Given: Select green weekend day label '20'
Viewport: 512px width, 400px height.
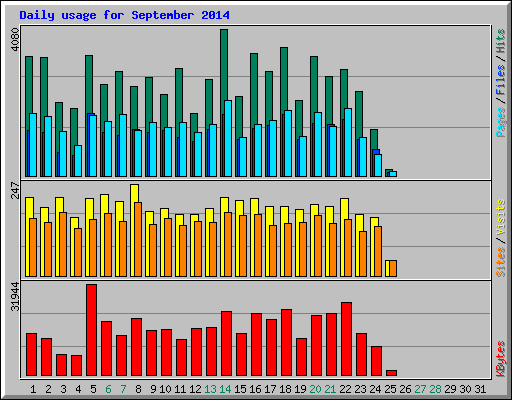Looking at the screenshot, I should click(x=315, y=389).
